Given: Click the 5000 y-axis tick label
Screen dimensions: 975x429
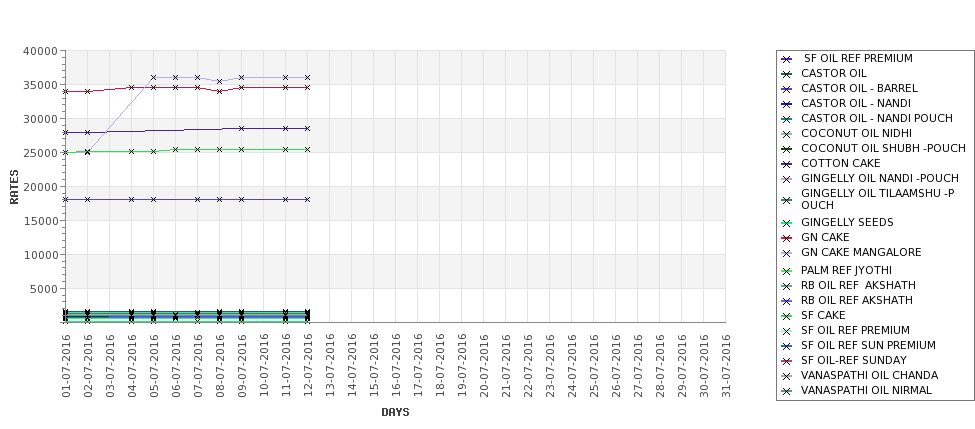Looking at the screenshot, I should [x=44, y=289].
